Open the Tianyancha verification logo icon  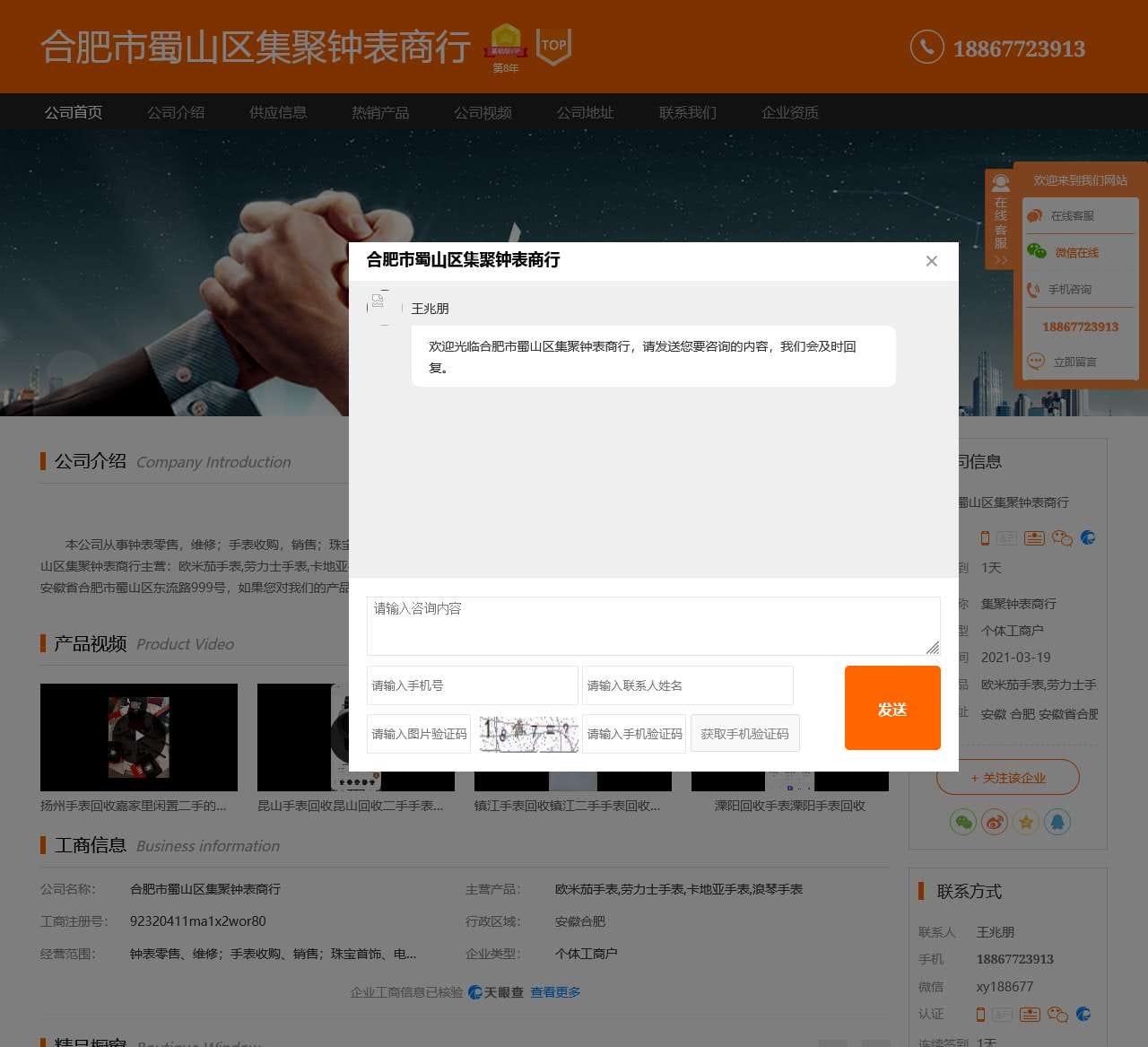point(477,992)
